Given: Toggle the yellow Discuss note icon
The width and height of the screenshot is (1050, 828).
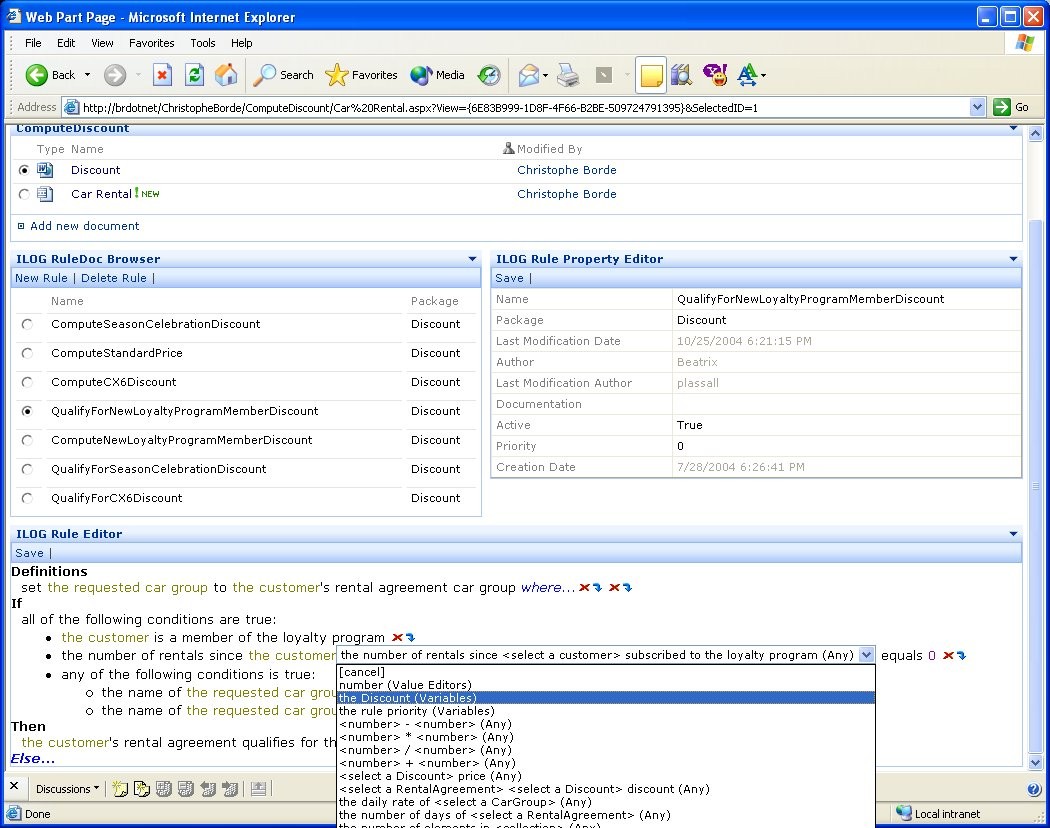Looking at the screenshot, I should (651, 75).
